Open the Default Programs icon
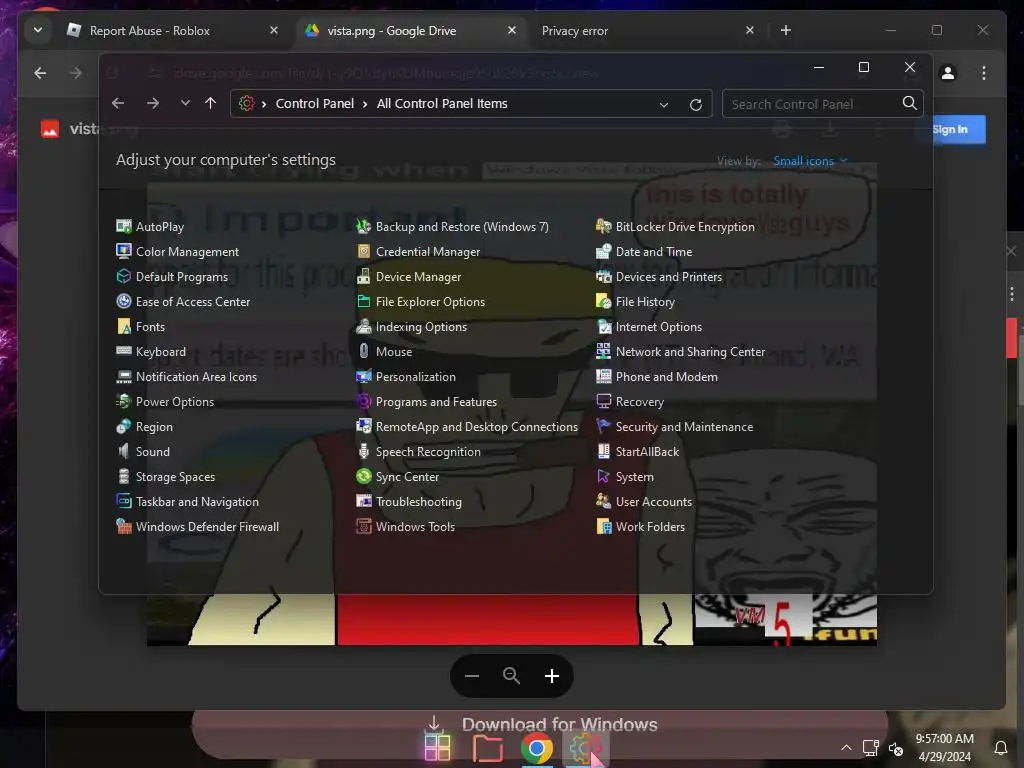Screen dimensions: 1024x768 123,276
